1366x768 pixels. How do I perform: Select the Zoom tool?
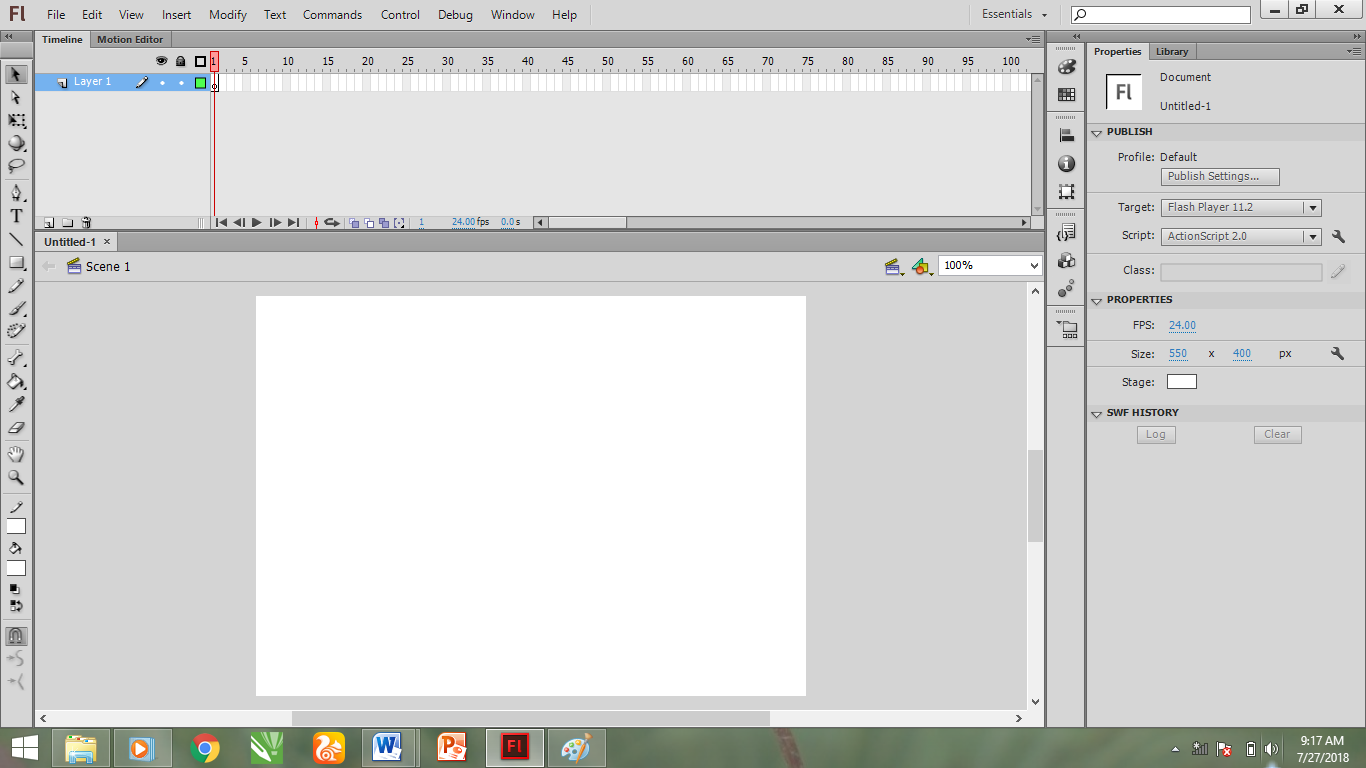click(16, 477)
